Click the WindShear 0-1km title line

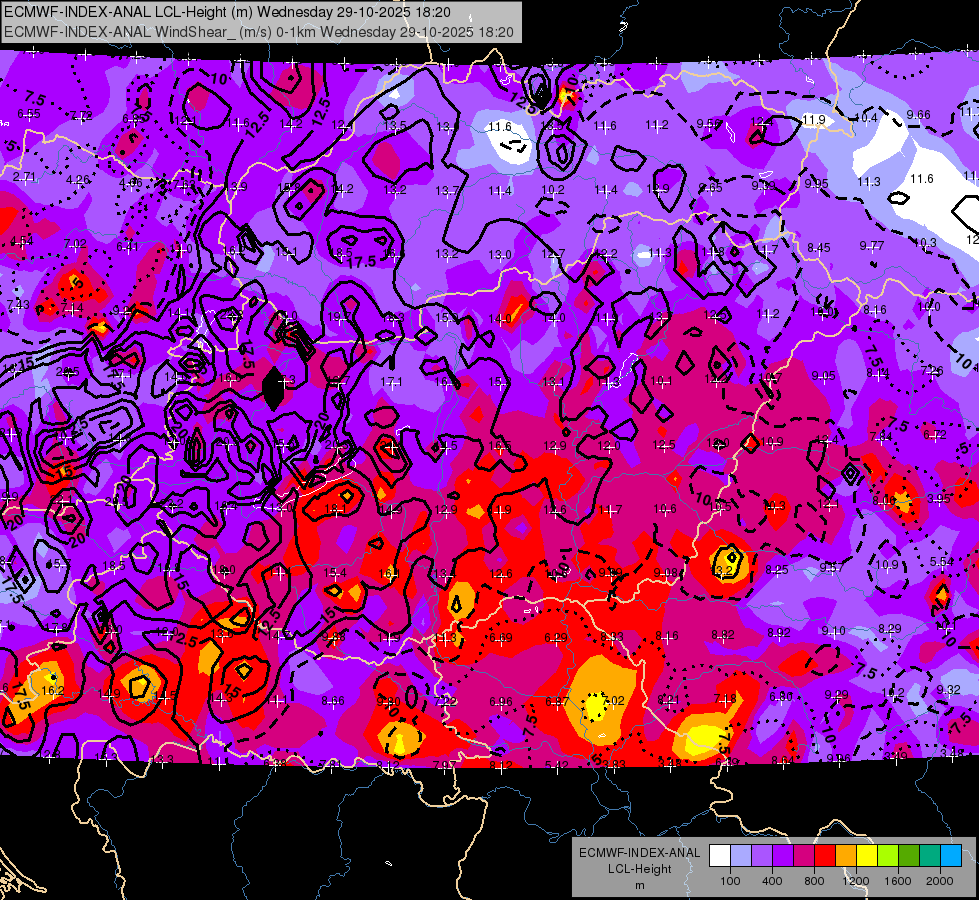tap(258, 32)
